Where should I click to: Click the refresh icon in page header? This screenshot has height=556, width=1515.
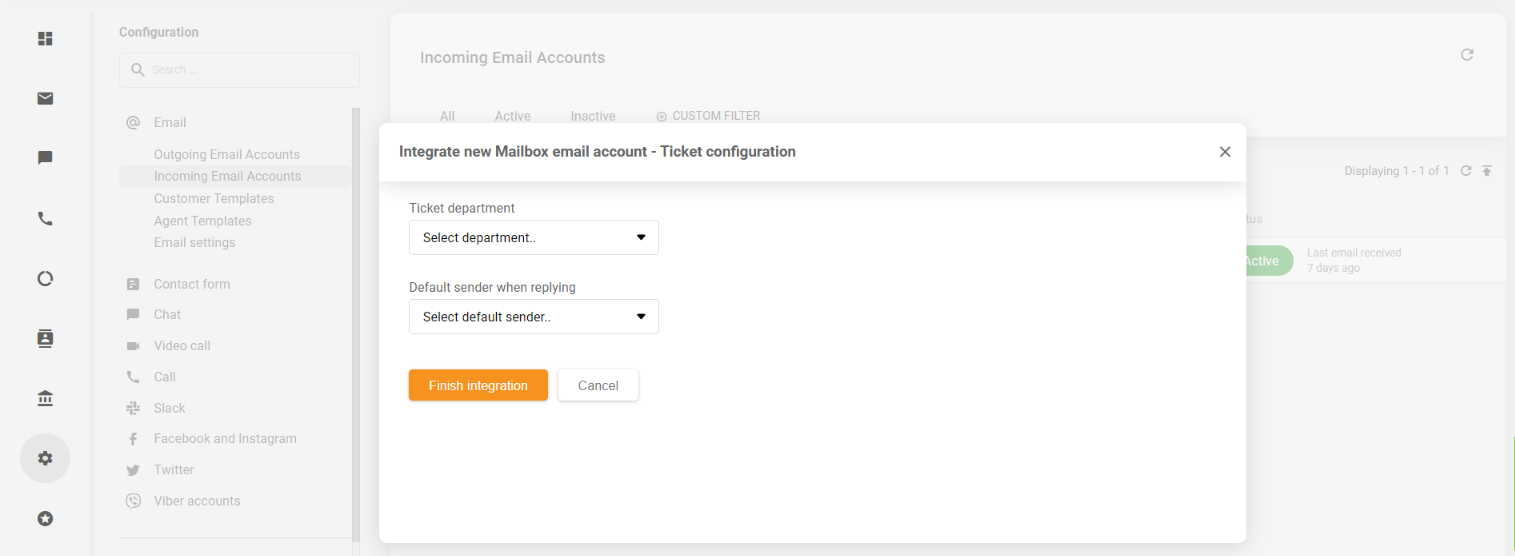coord(1467,55)
